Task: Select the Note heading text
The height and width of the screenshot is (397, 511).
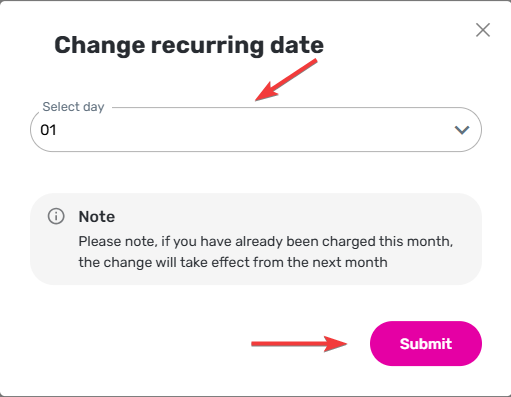Action: (97, 217)
